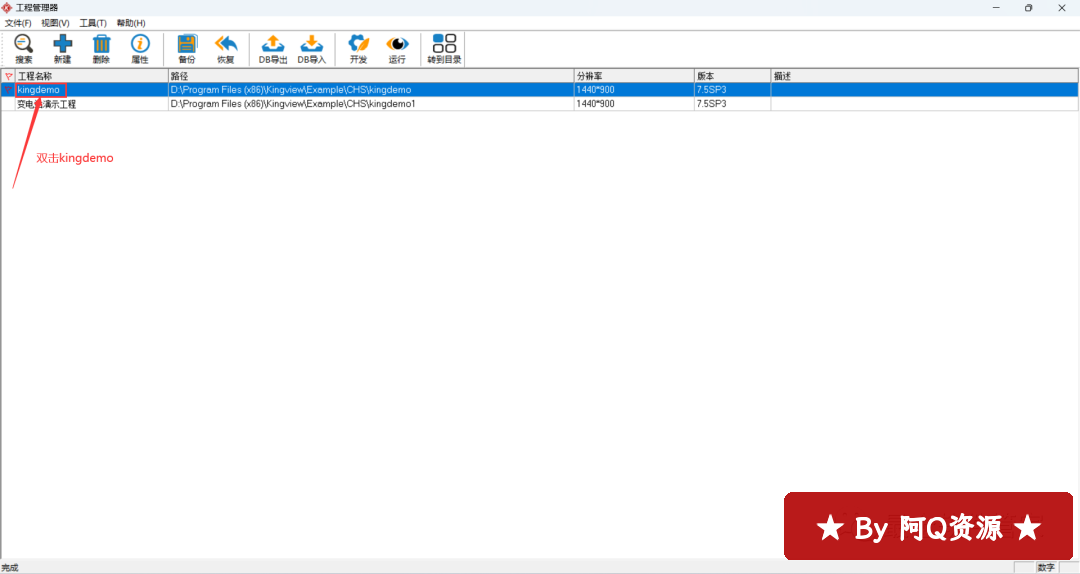Image resolution: width=1080 pixels, height=574 pixels.
Task: Open the 帮助(H) menu
Action: (131, 23)
